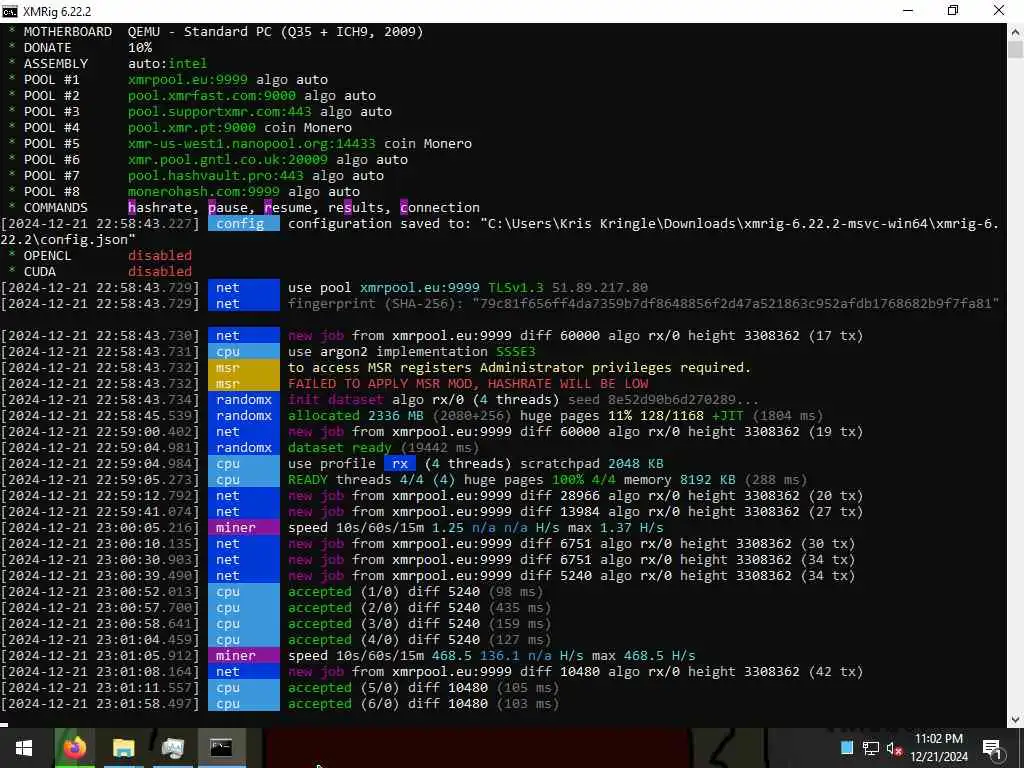Click the 'accepted (4/0) diff 5240' line
Viewport: 1024px width, 768px height.
click(419, 640)
